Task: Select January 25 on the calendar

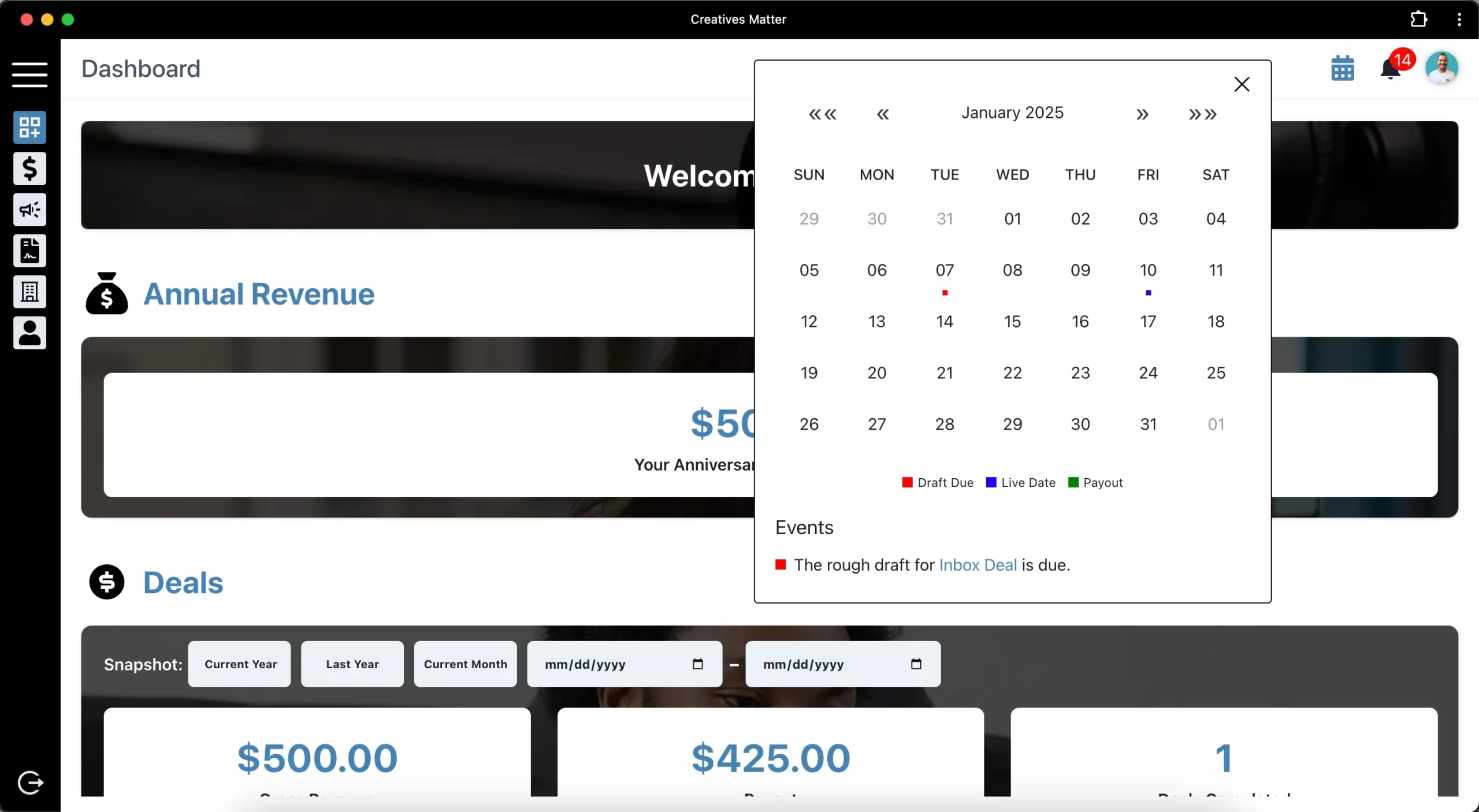Action: (x=1216, y=373)
